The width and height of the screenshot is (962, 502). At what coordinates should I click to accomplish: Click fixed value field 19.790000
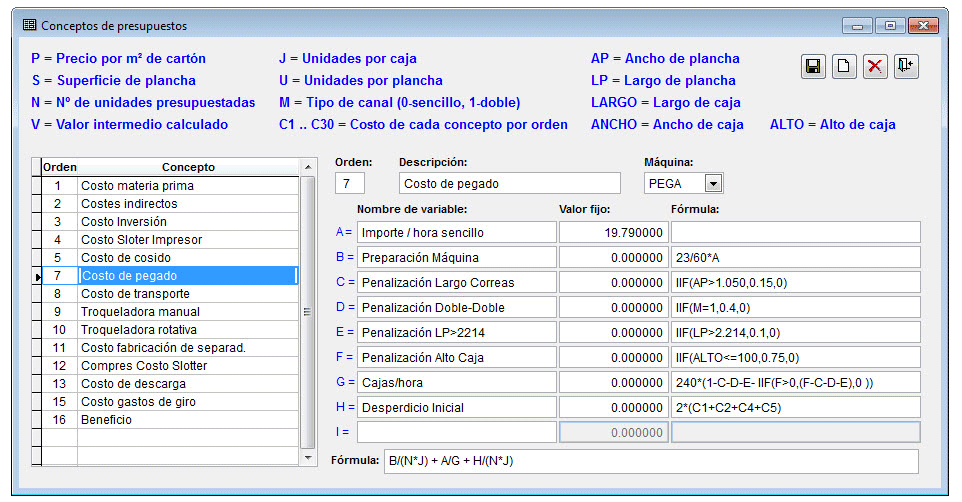[613, 233]
